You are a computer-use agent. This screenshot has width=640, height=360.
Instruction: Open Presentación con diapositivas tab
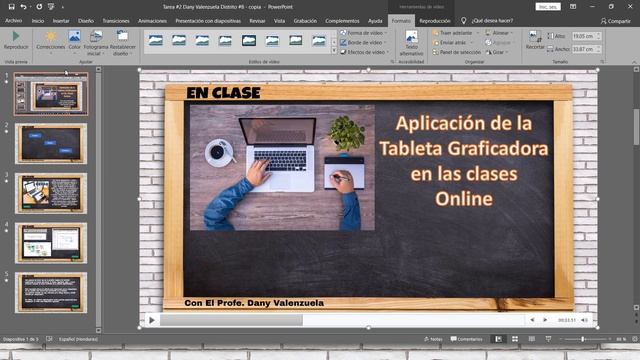click(x=208, y=21)
